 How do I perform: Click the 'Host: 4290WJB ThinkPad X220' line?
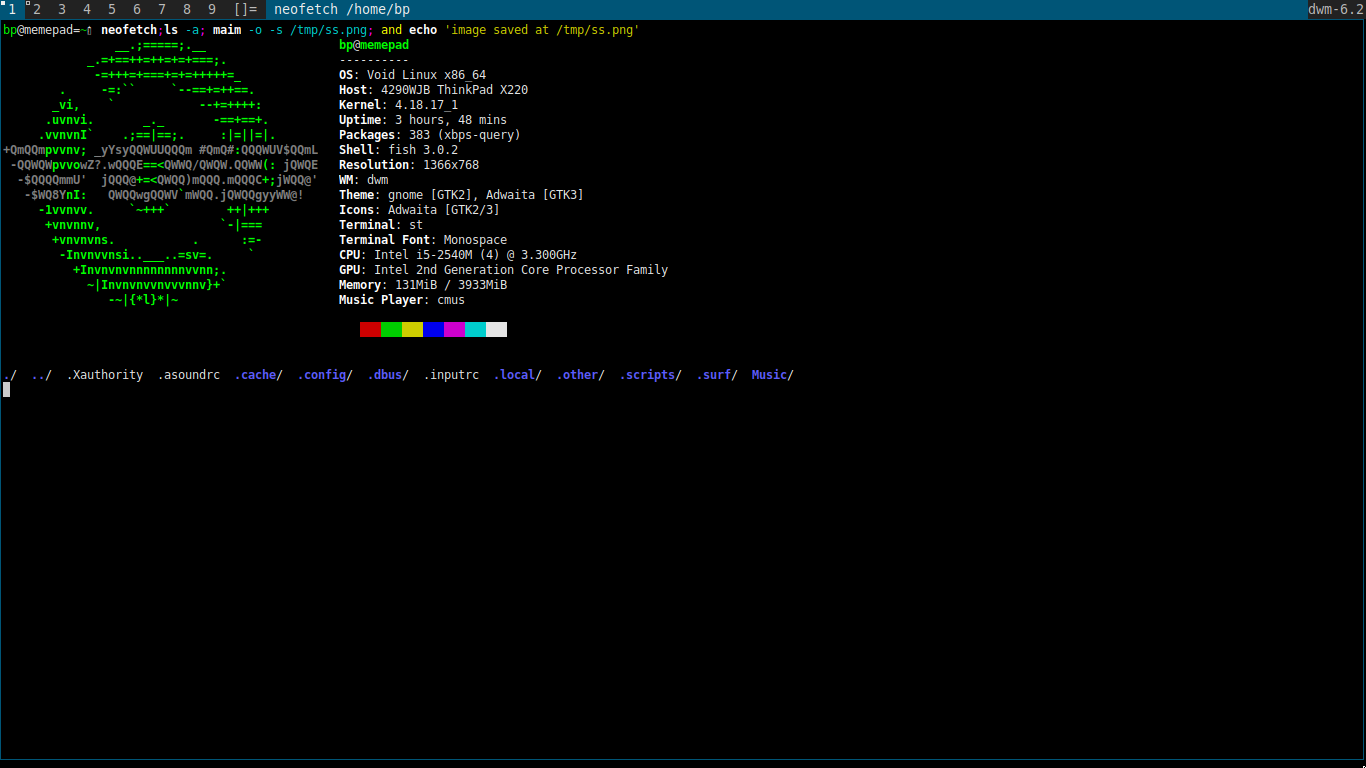(433, 90)
